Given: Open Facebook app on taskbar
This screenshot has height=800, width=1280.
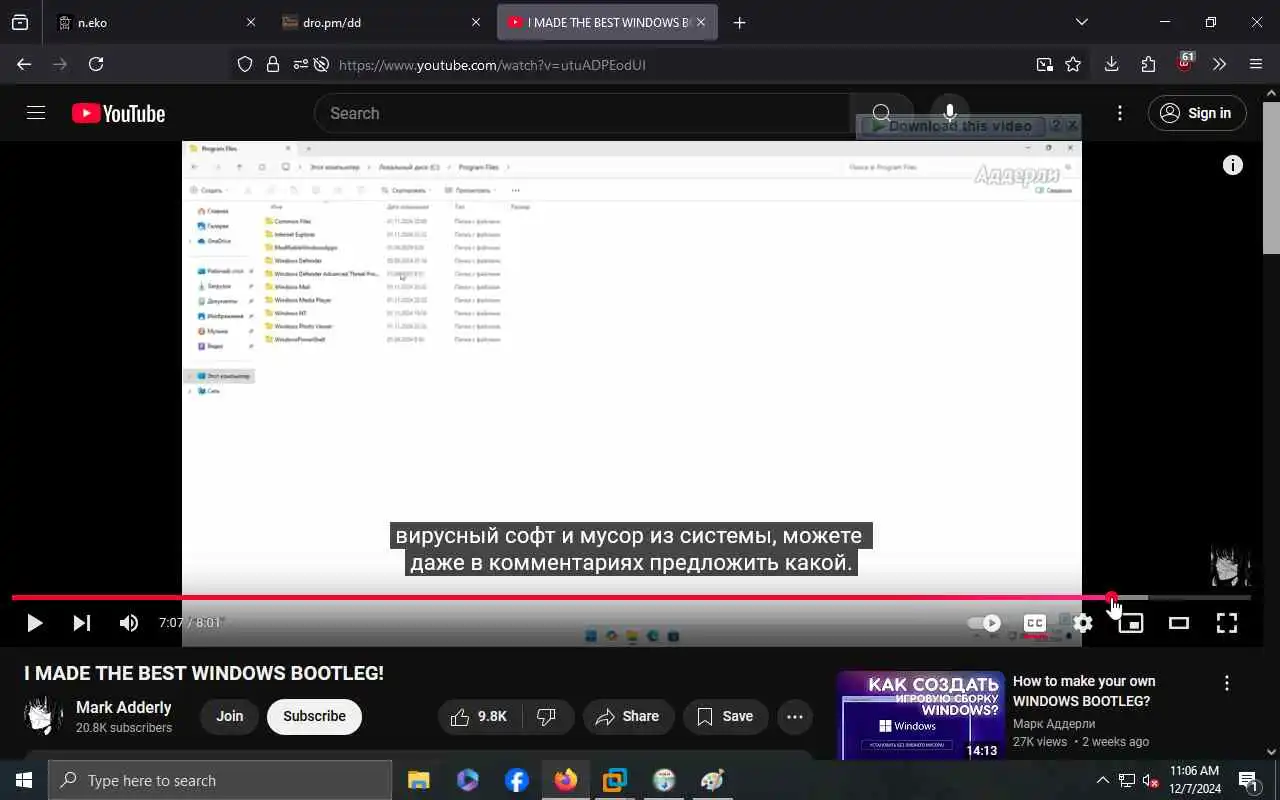Looking at the screenshot, I should coord(516,780).
